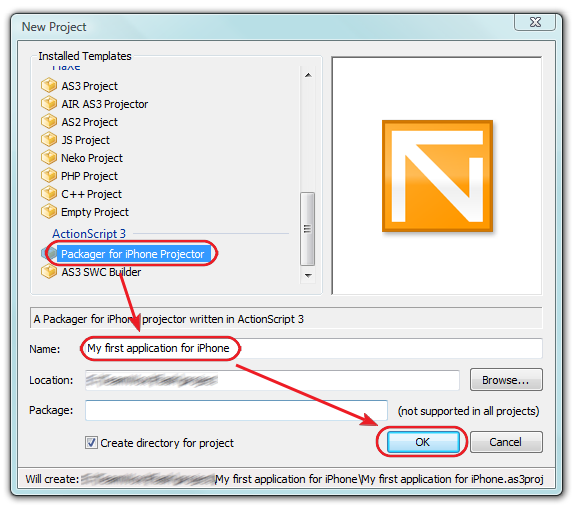This screenshot has height=509, width=576.
Task: Select Packager for iPhone Projector template
Action: tap(134, 254)
